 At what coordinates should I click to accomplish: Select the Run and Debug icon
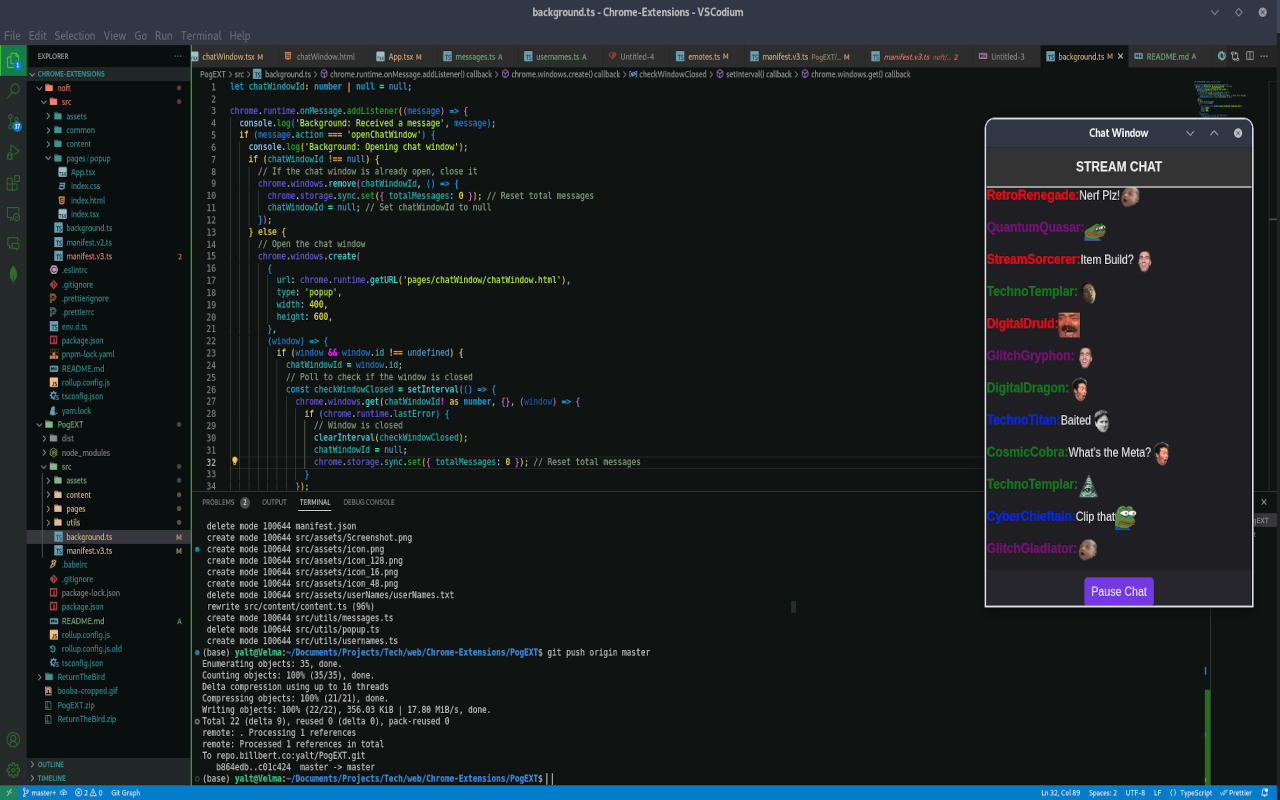point(13,153)
